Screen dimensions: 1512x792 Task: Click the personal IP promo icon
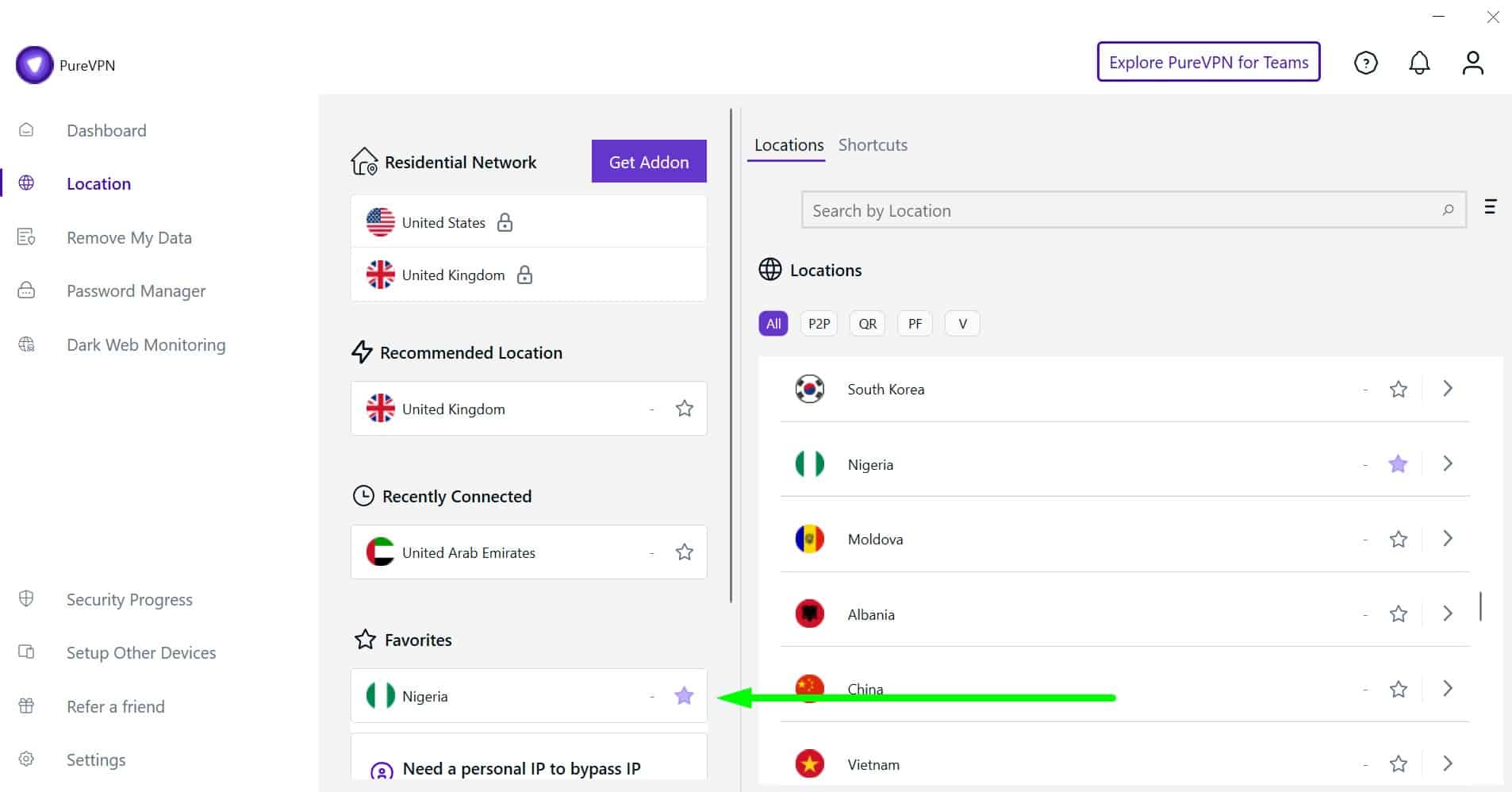coord(382,771)
